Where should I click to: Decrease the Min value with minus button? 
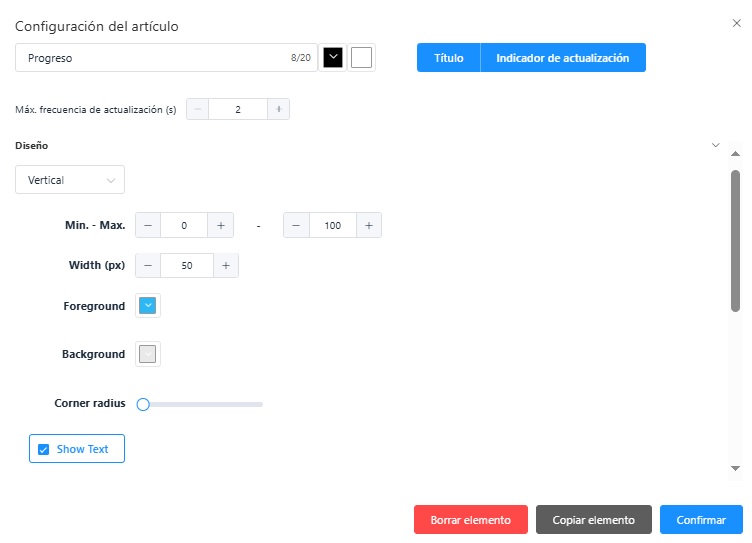coord(148,226)
